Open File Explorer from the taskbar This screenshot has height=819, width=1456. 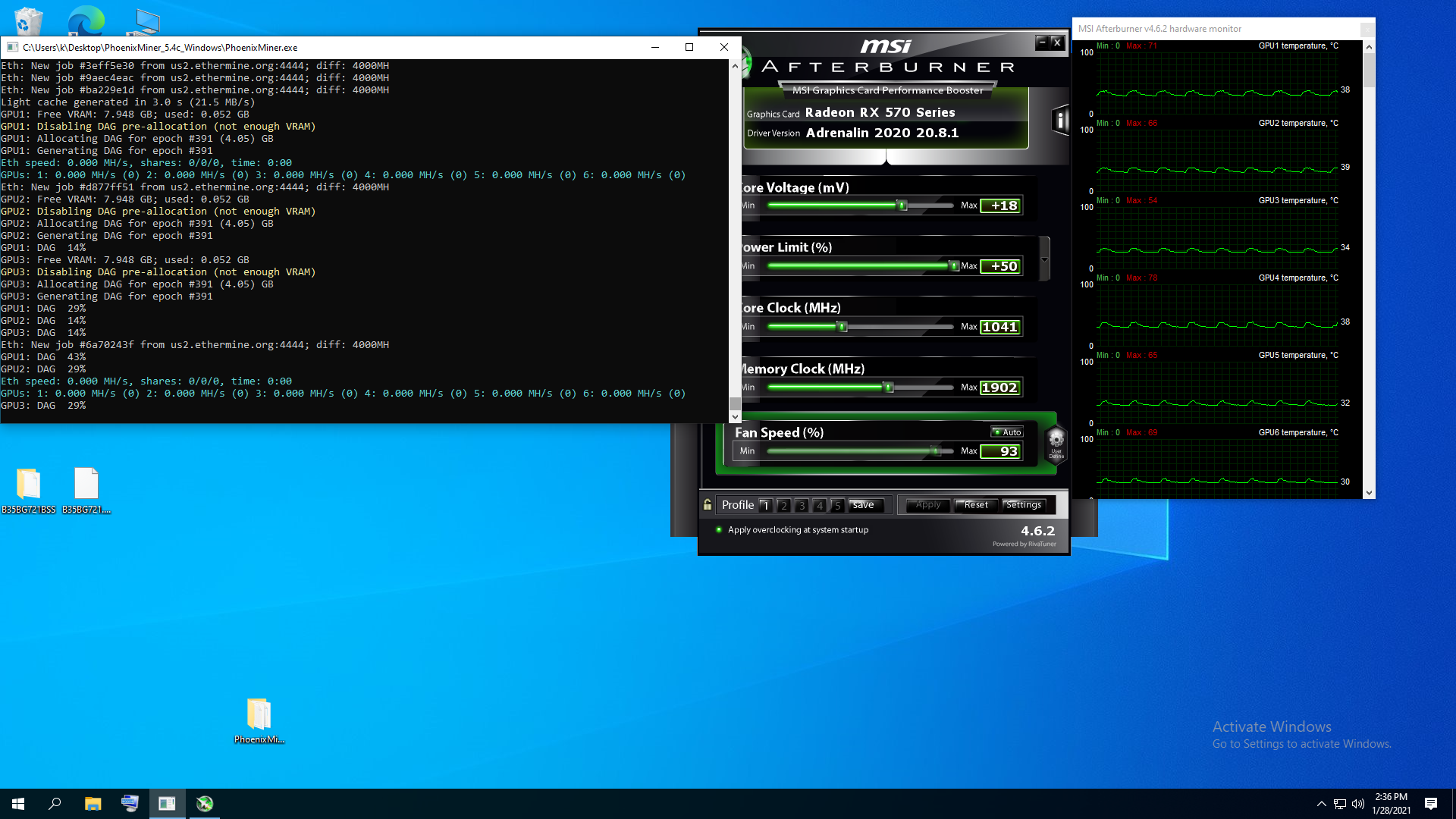93,804
